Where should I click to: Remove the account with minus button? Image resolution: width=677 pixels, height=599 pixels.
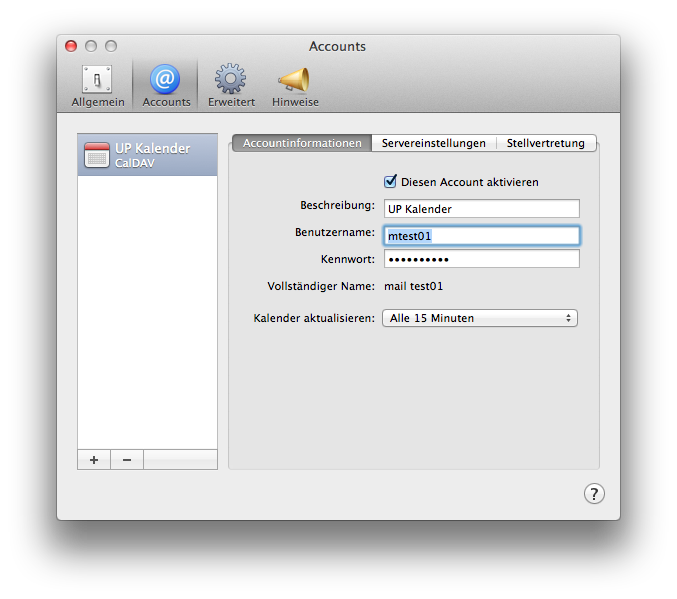(x=127, y=460)
